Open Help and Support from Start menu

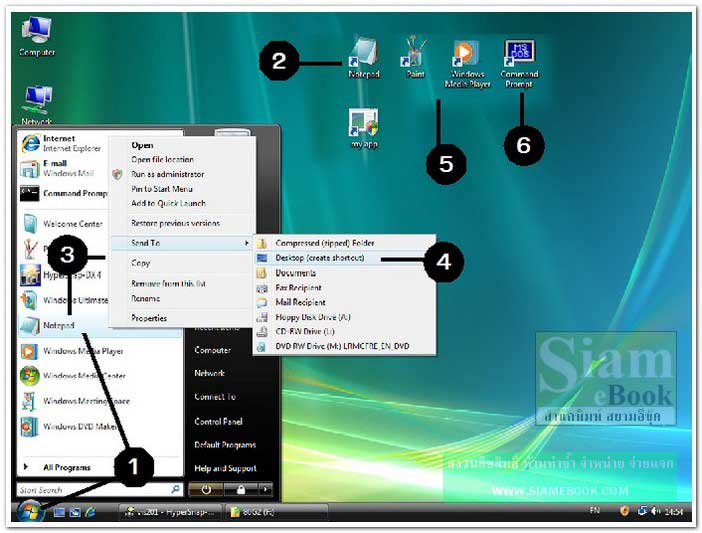point(225,468)
